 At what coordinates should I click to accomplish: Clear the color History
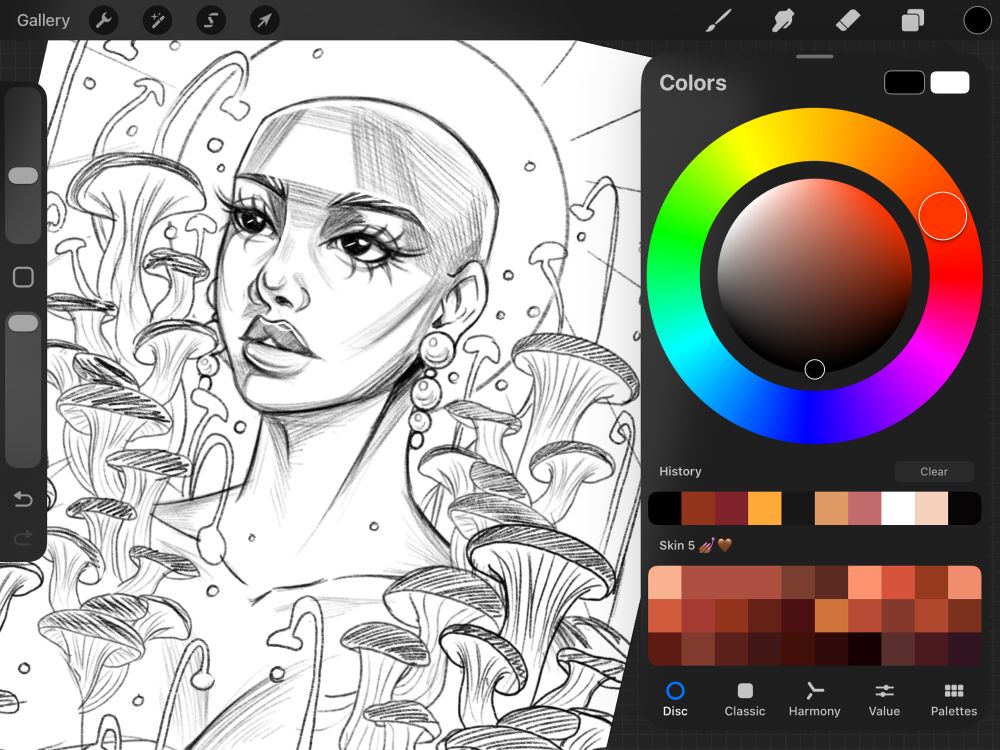pyautogui.click(x=934, y=471)
